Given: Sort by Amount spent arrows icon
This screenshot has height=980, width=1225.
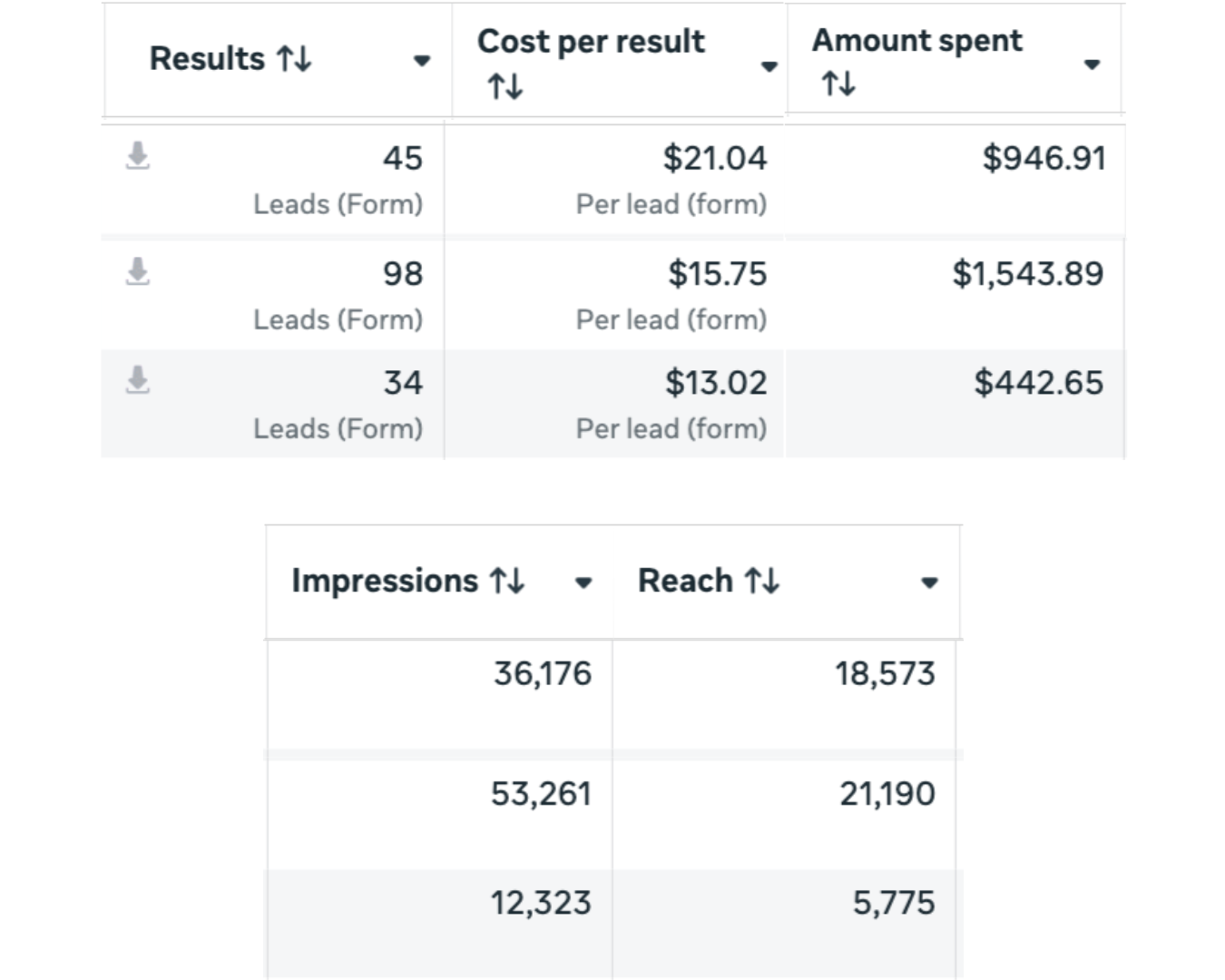Looking at the screenshot, I should tap(838, 84).
